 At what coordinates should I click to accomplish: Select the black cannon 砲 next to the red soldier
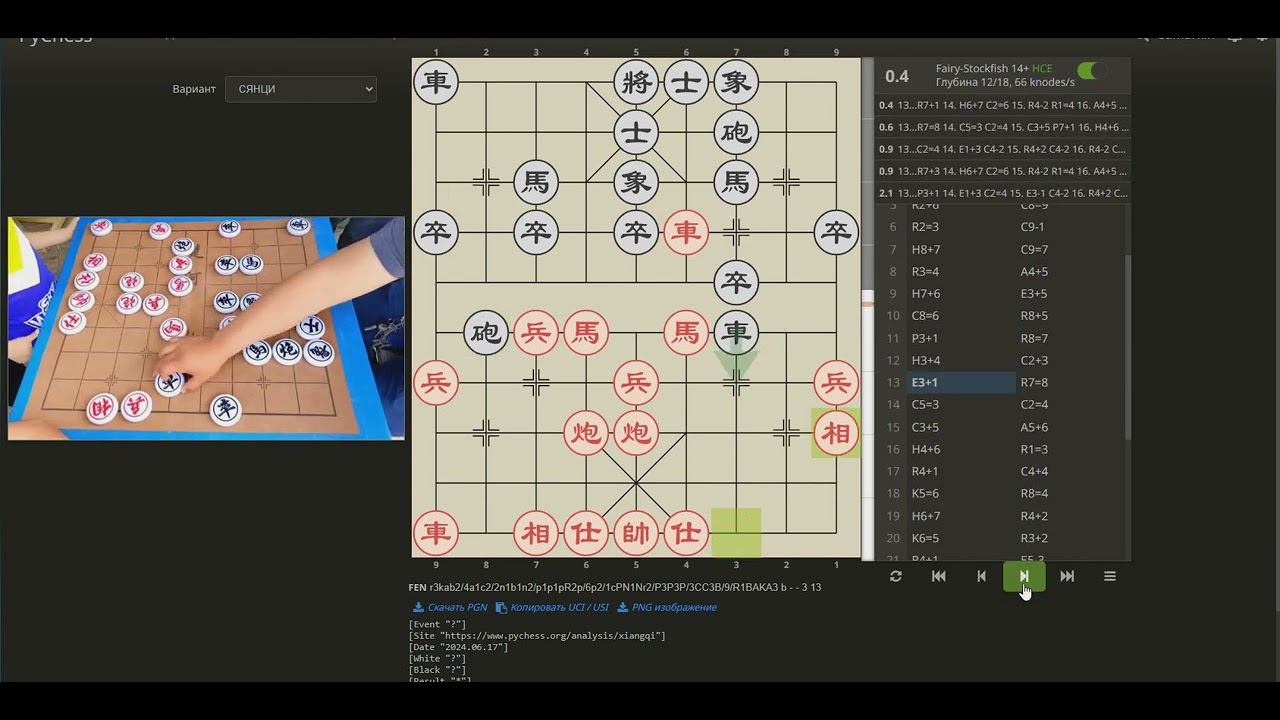click(x=486, y=332)
